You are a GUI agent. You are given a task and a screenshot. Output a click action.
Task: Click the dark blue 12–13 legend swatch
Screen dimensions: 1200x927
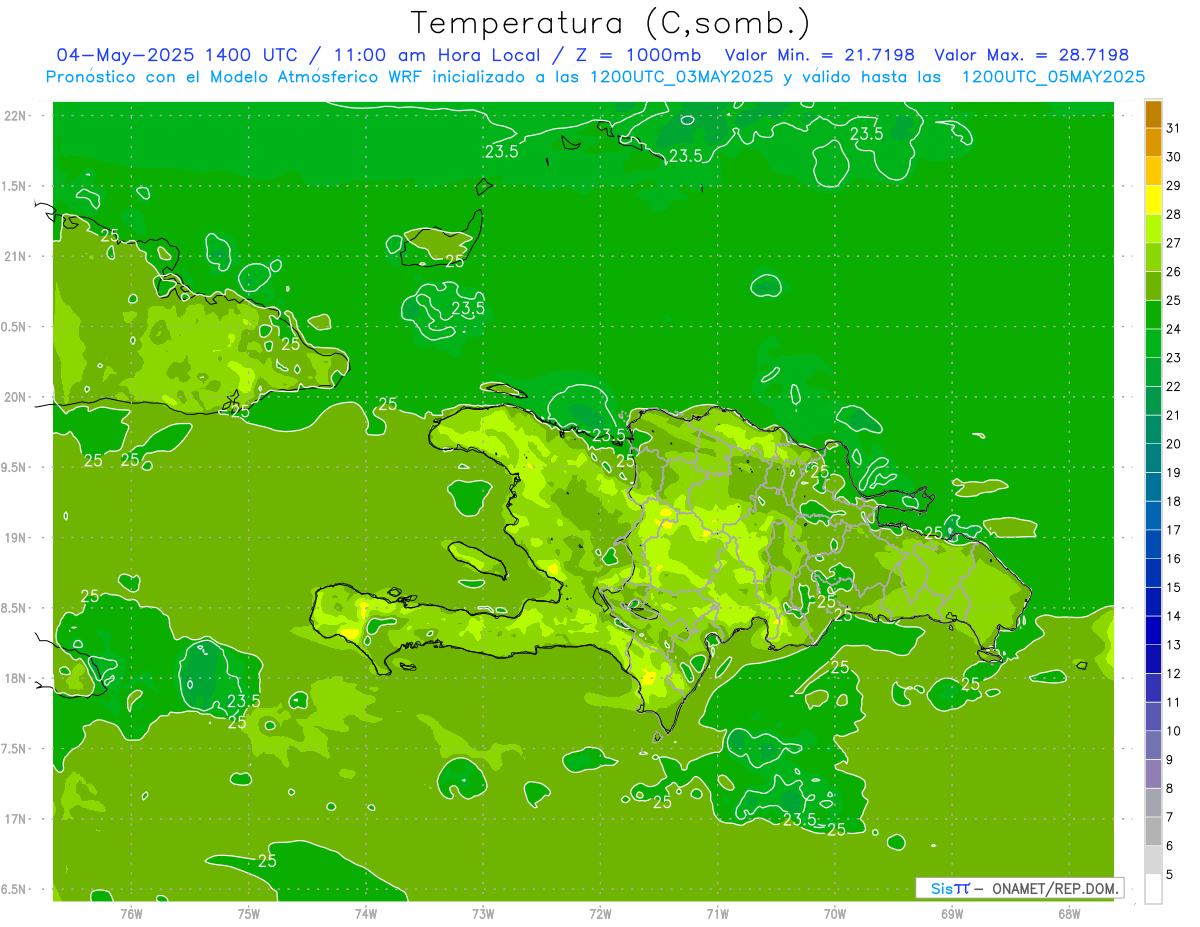click(x=1153, y=660)
